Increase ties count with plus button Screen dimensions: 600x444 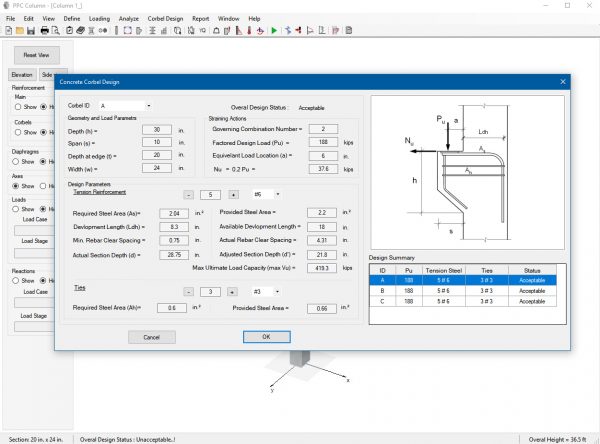coord(231,292)
